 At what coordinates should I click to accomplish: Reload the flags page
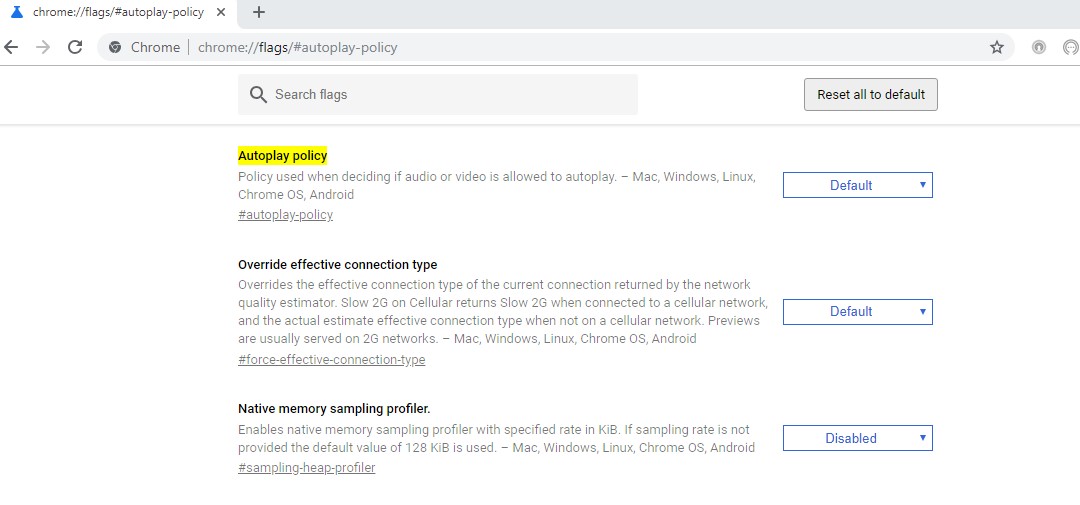tap(75, 47)
